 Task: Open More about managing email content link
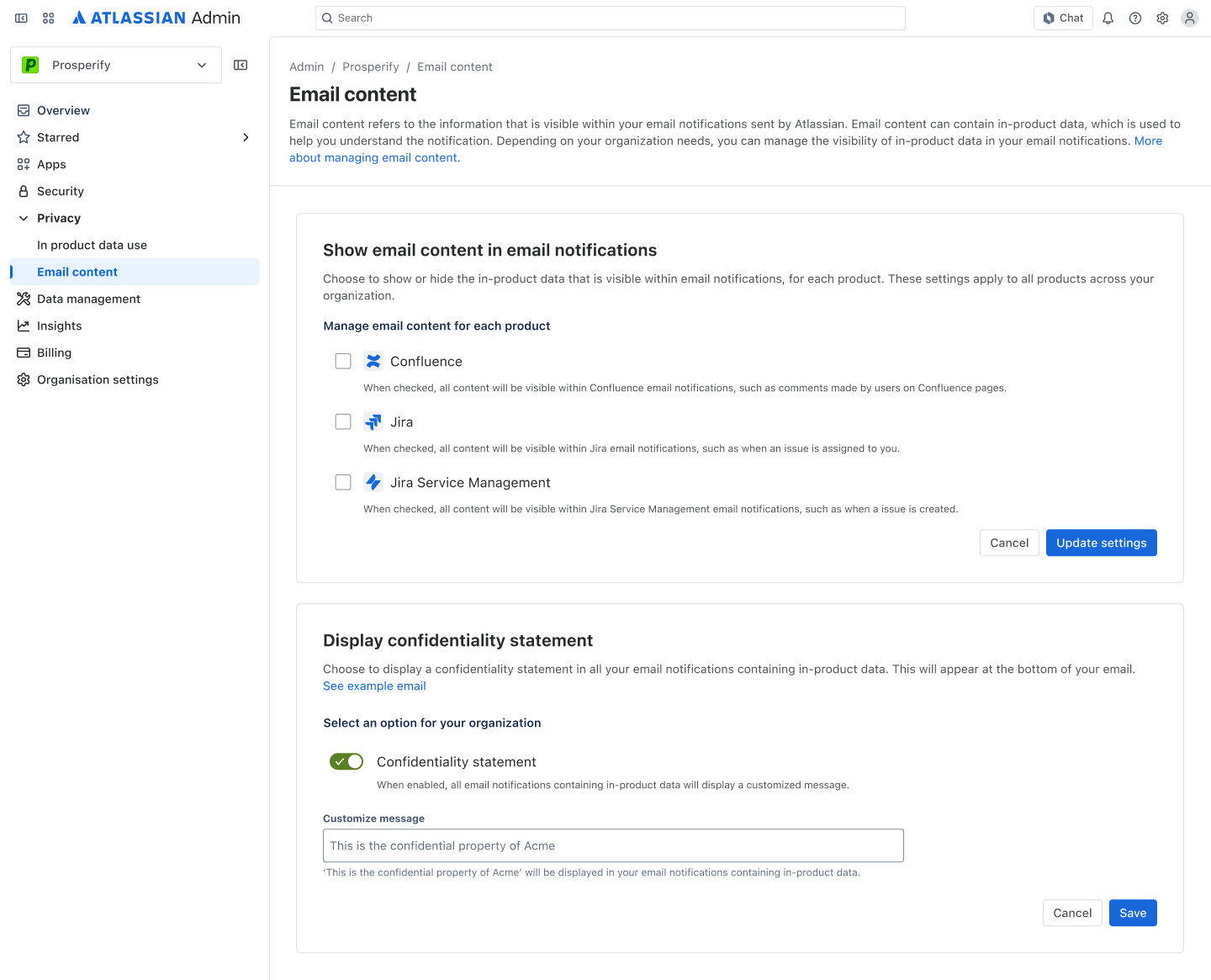pyautogui.click(x=375, y=157)
